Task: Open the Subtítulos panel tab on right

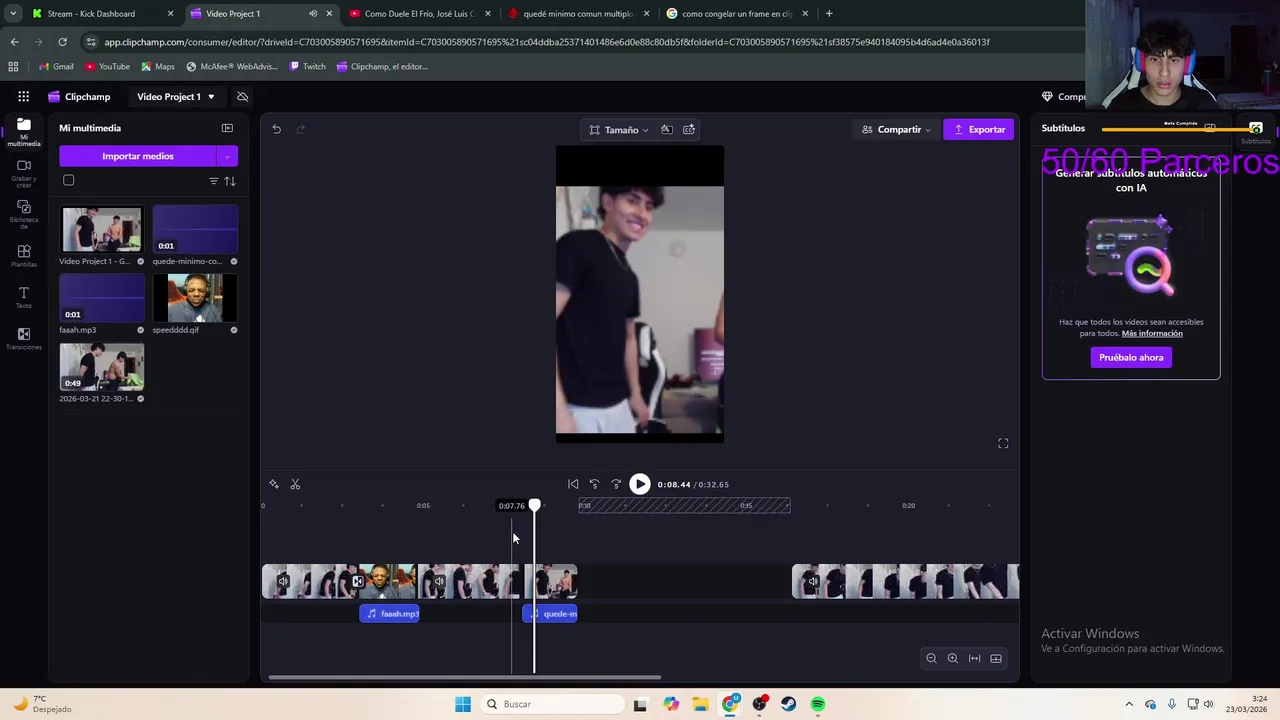Action: (x=1255, y=131)
